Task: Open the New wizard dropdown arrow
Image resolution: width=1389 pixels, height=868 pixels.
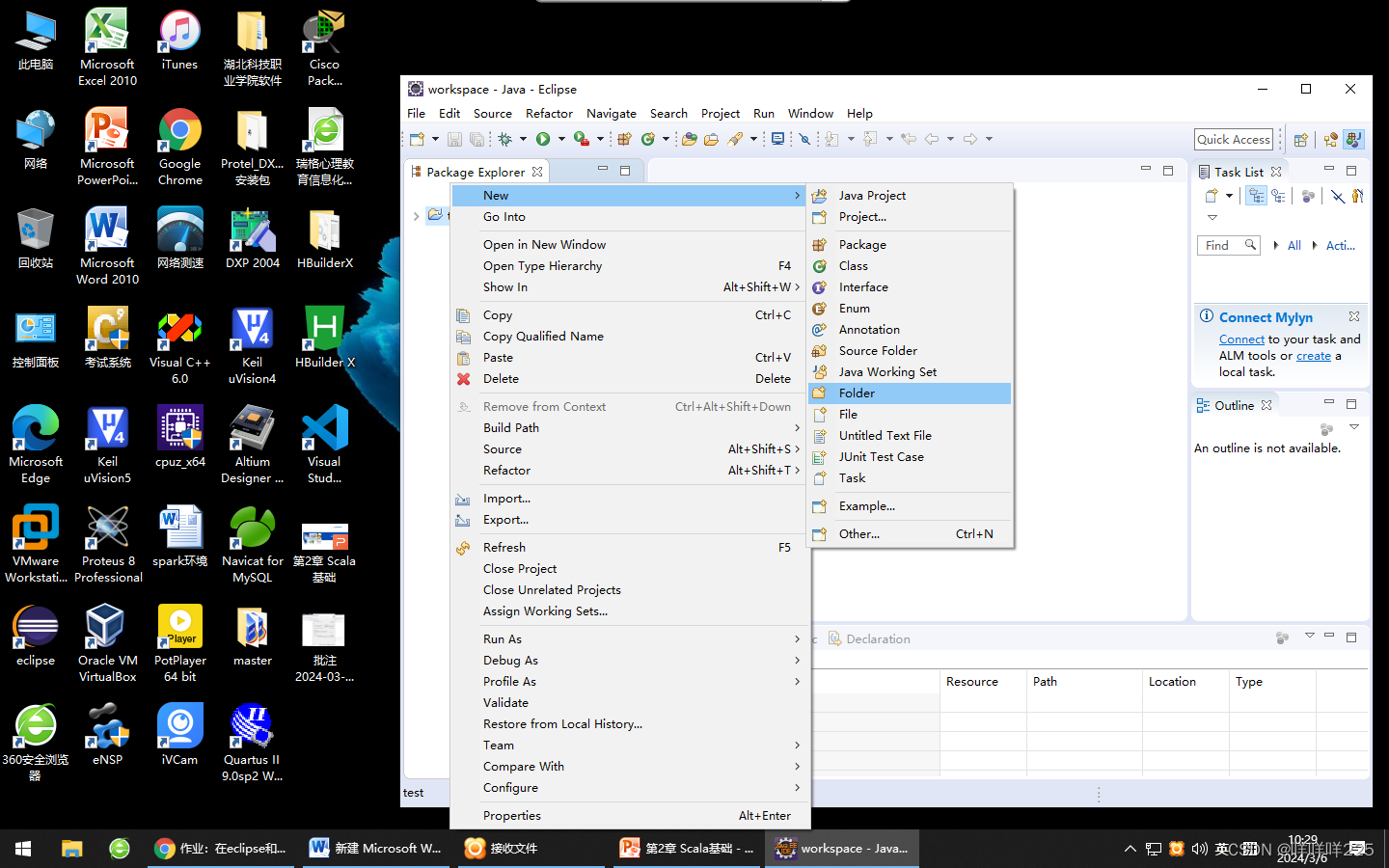Action: click(435, 139)
